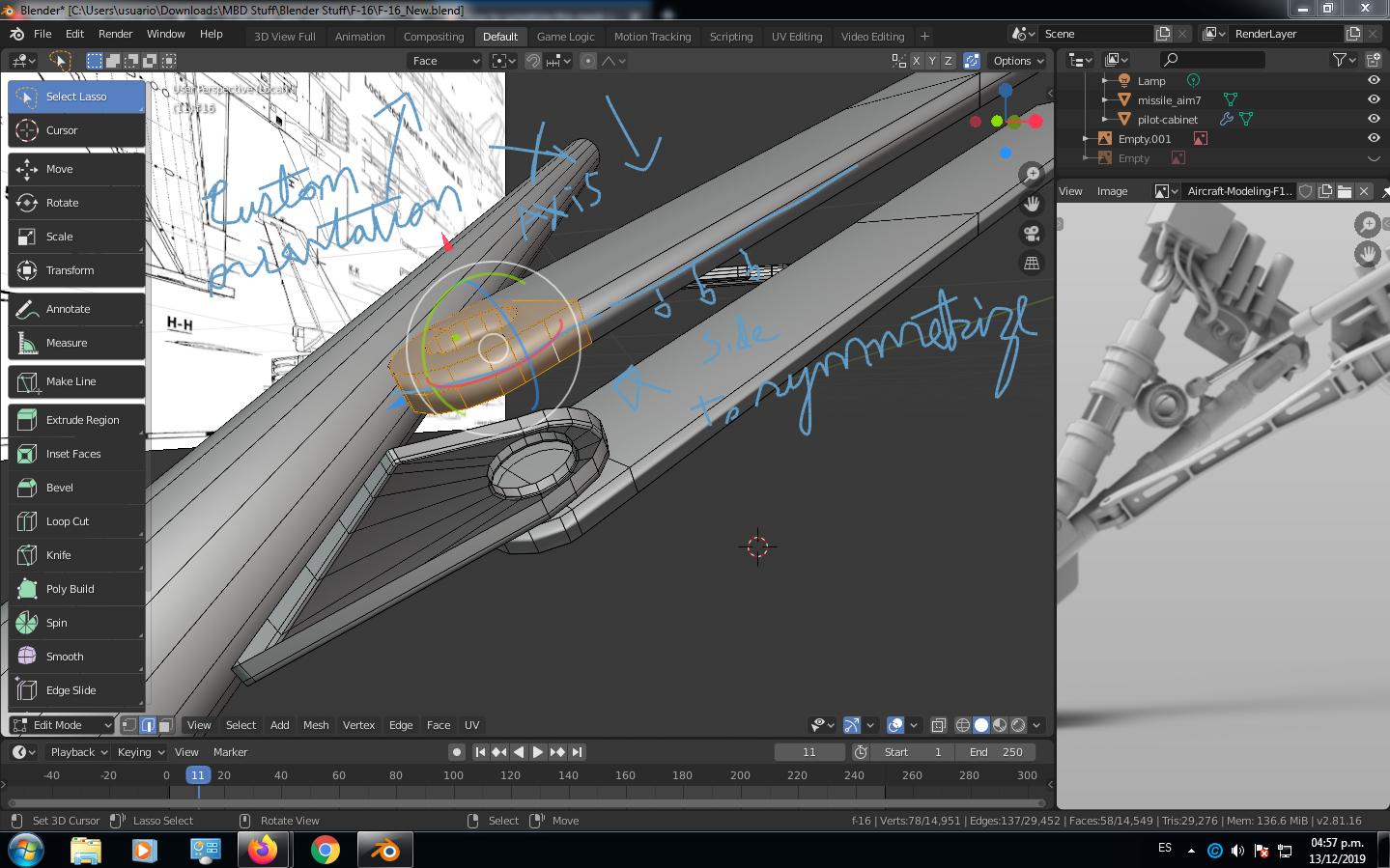Activate the Rotate tool
This screenshot has width=1390, height=868.
[x=76, y=203]
